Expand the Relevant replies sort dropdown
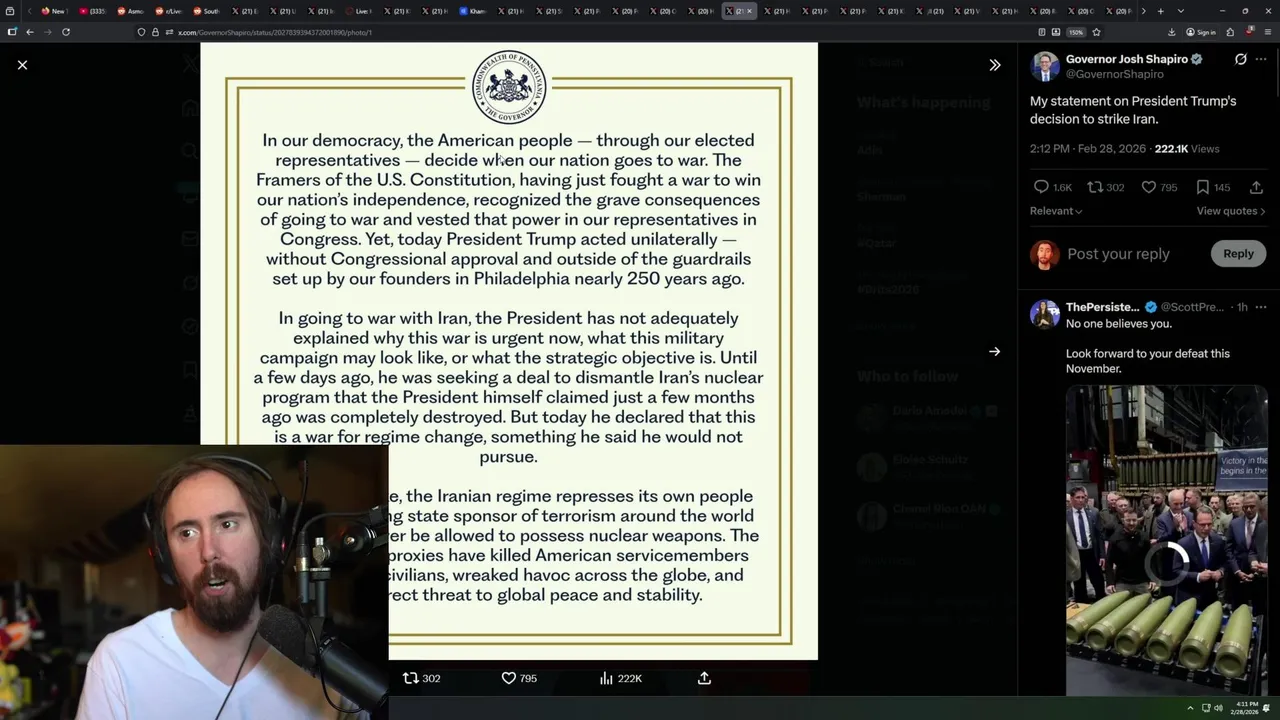1280x720 pixels. click(x=1056, y=211)
